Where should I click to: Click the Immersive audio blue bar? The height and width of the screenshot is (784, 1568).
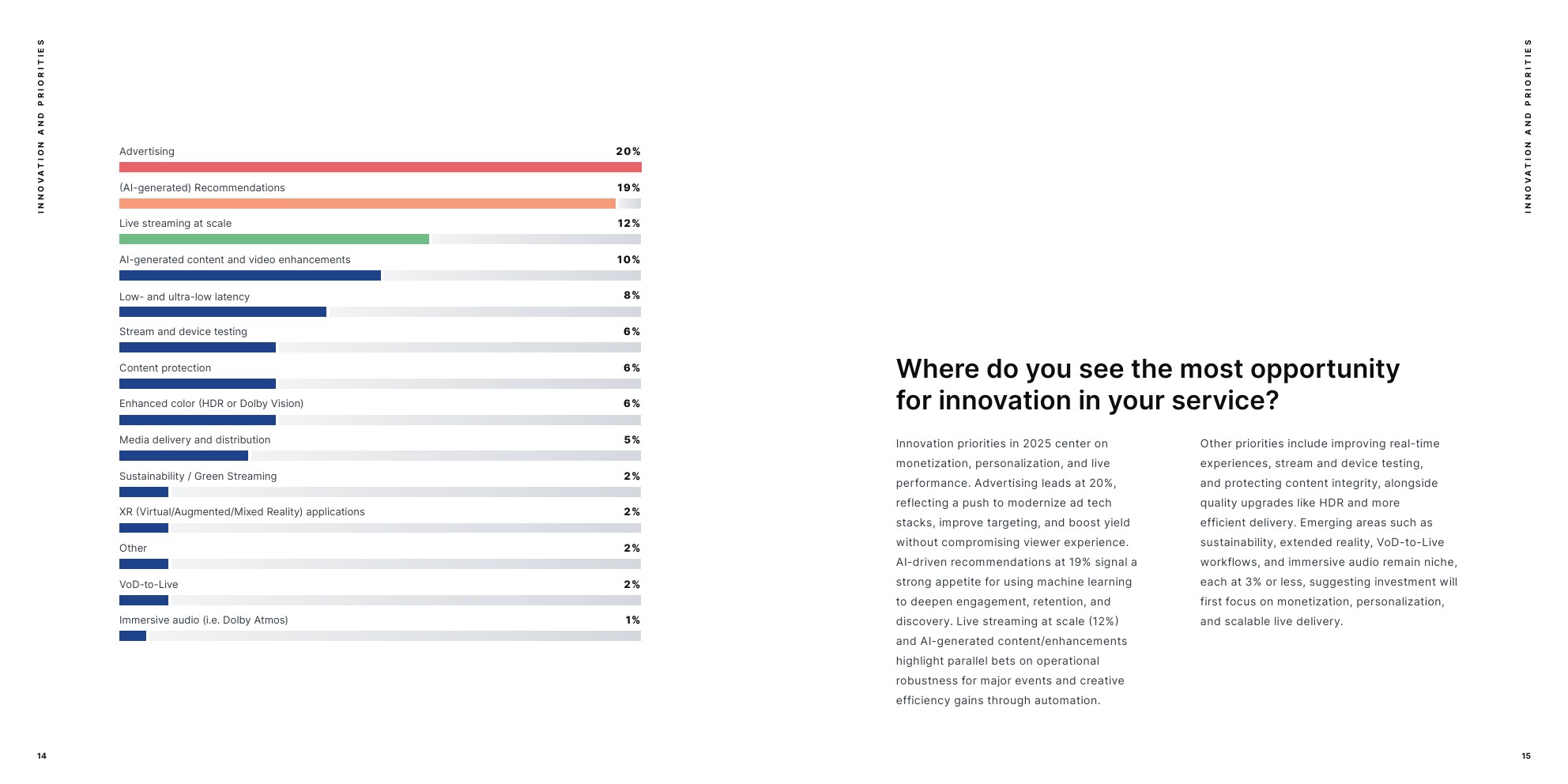133,636
